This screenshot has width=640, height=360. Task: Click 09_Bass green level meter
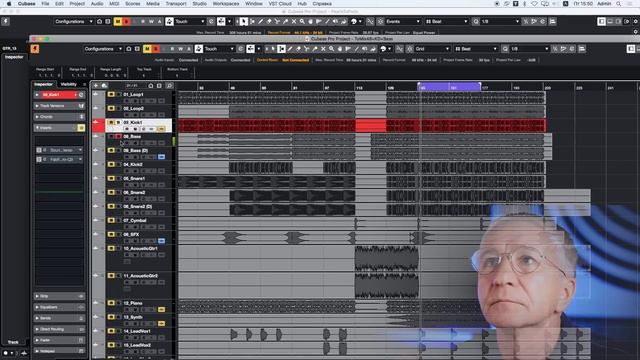coord(174,141)
